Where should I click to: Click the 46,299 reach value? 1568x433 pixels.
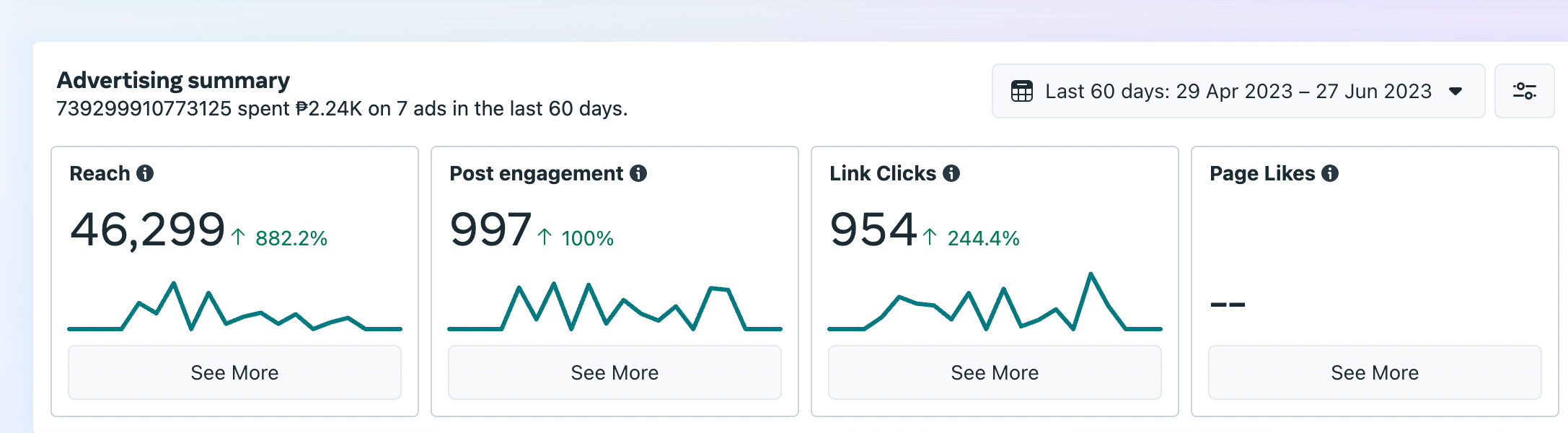(147, 230)
